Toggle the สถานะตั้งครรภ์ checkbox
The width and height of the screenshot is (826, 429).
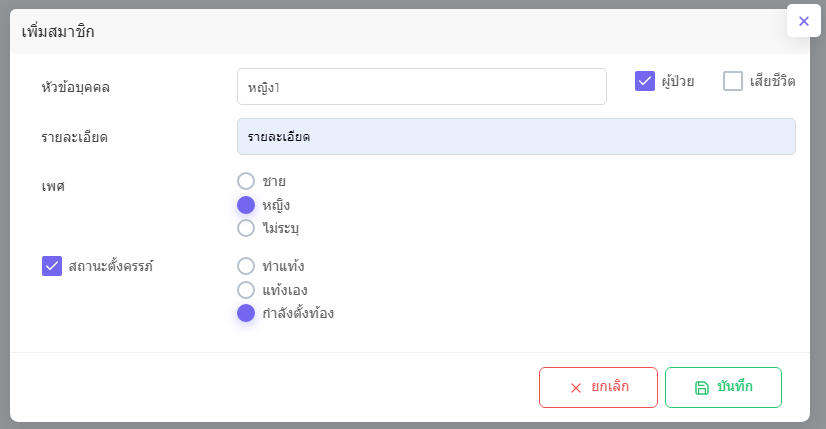[52, 266]
